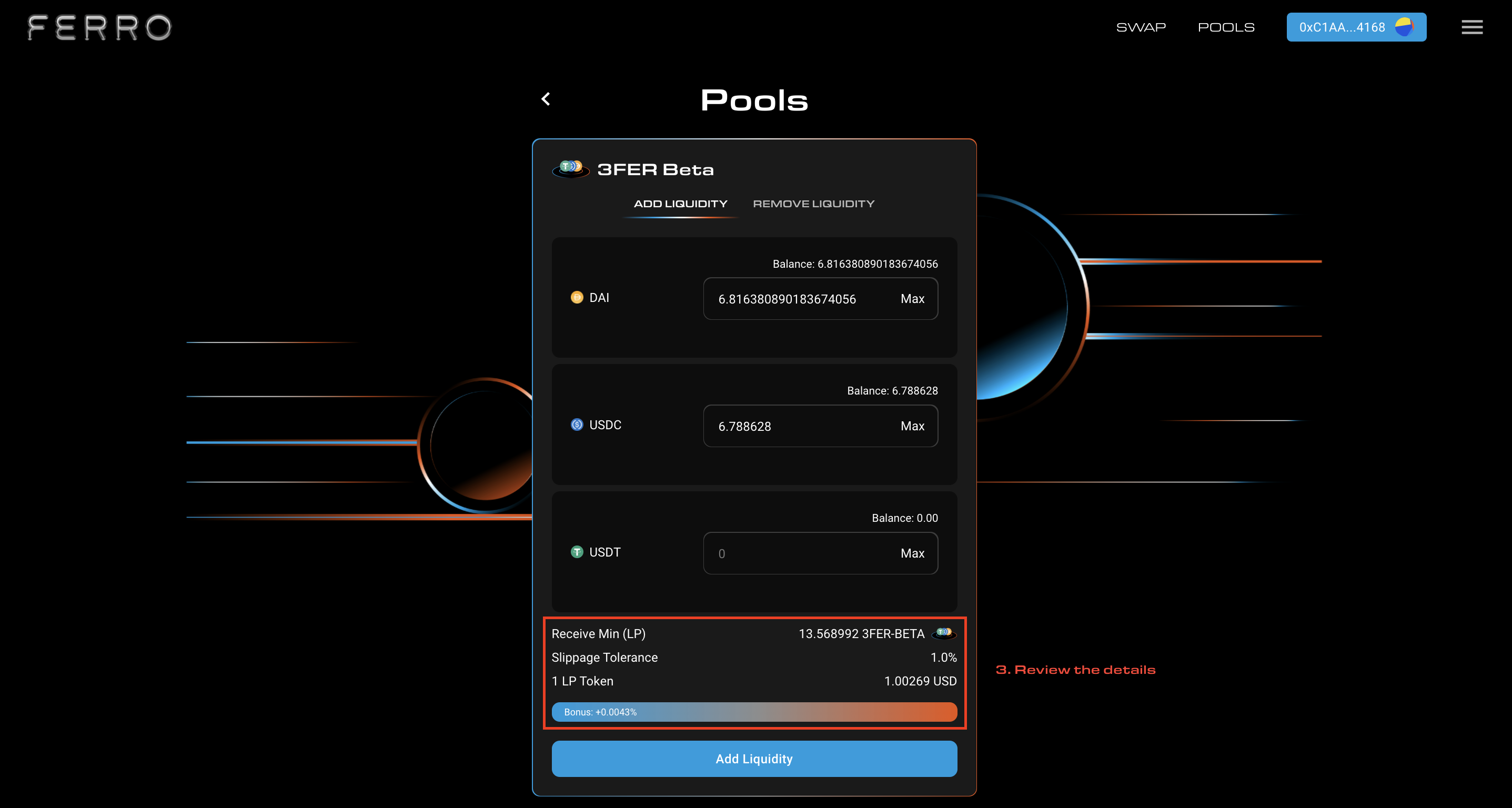This screenshot has height=808, width=1512.
Task: Click the Bonus +0.0043% gradient bar
Action: click(x=754, y=712)
